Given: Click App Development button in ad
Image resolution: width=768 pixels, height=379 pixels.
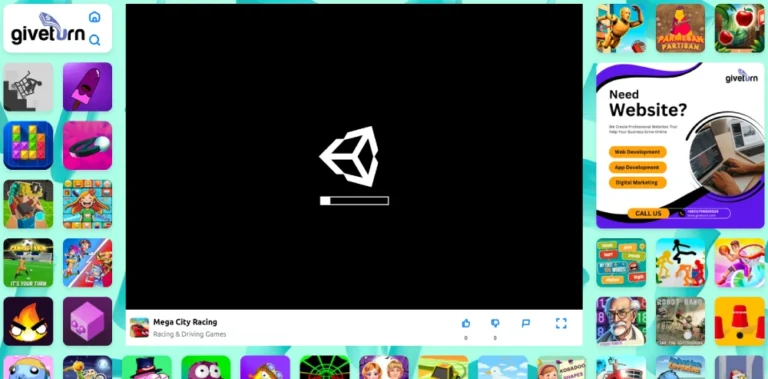Looking at the screenshot, I should [x=637, y=167].
